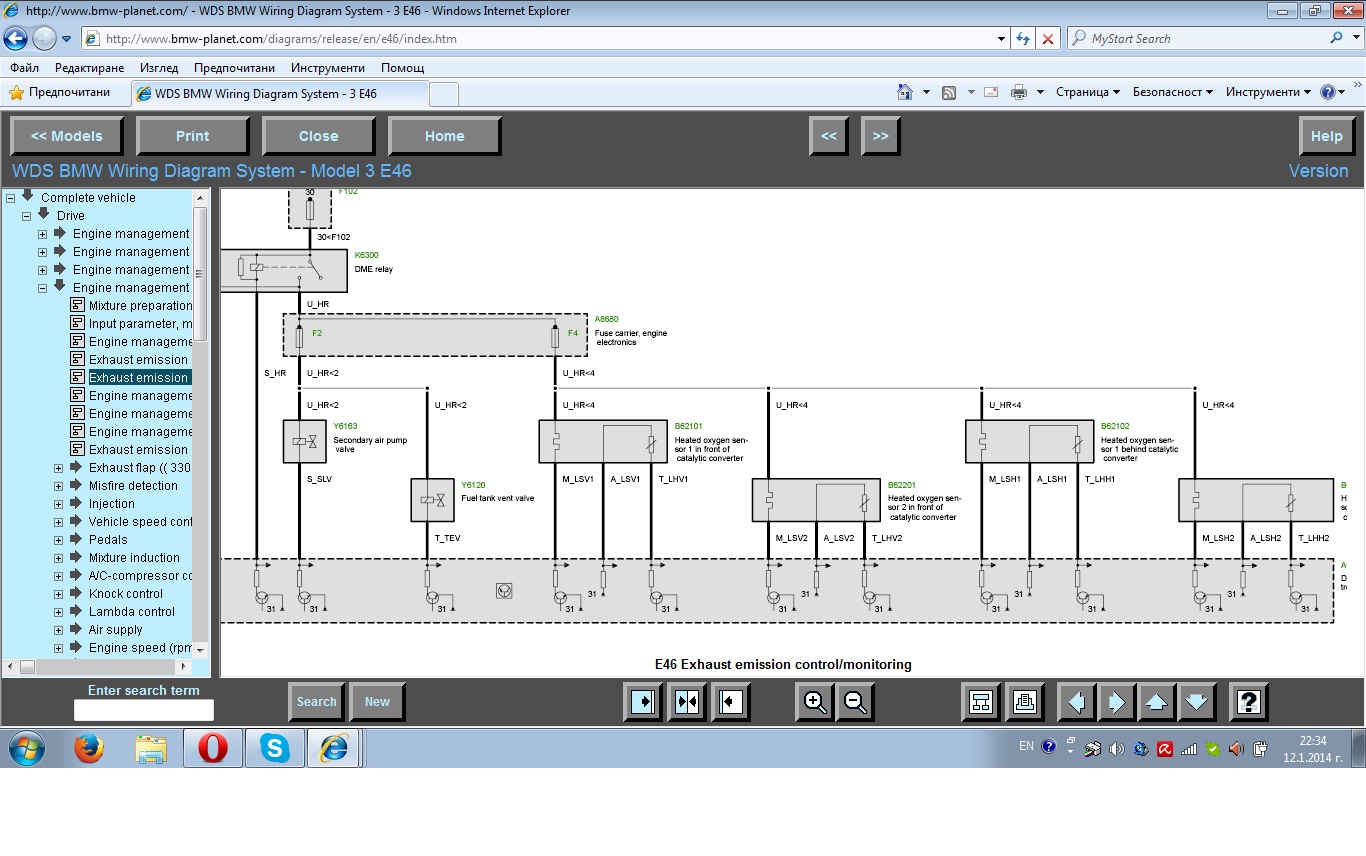Screen dimensions: 1366x856
Task: Click the << Models button
Action: tap(67, 136)
